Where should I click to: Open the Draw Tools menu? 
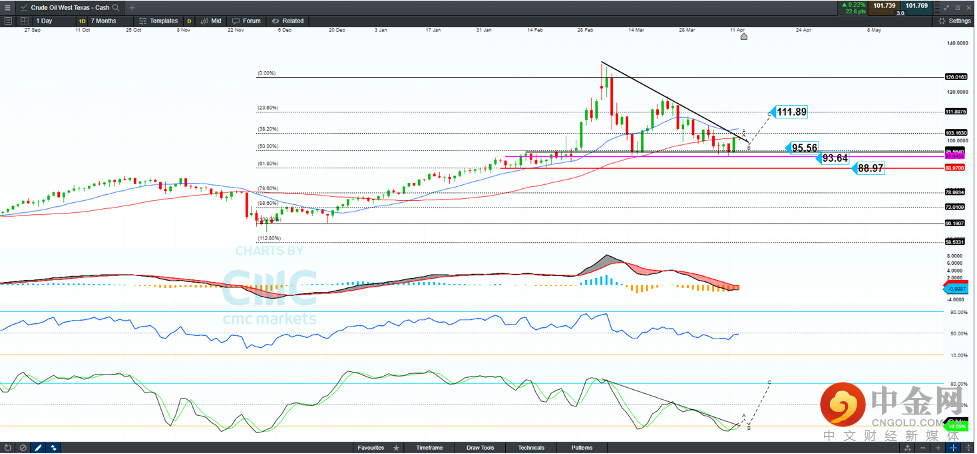[480, 447]
